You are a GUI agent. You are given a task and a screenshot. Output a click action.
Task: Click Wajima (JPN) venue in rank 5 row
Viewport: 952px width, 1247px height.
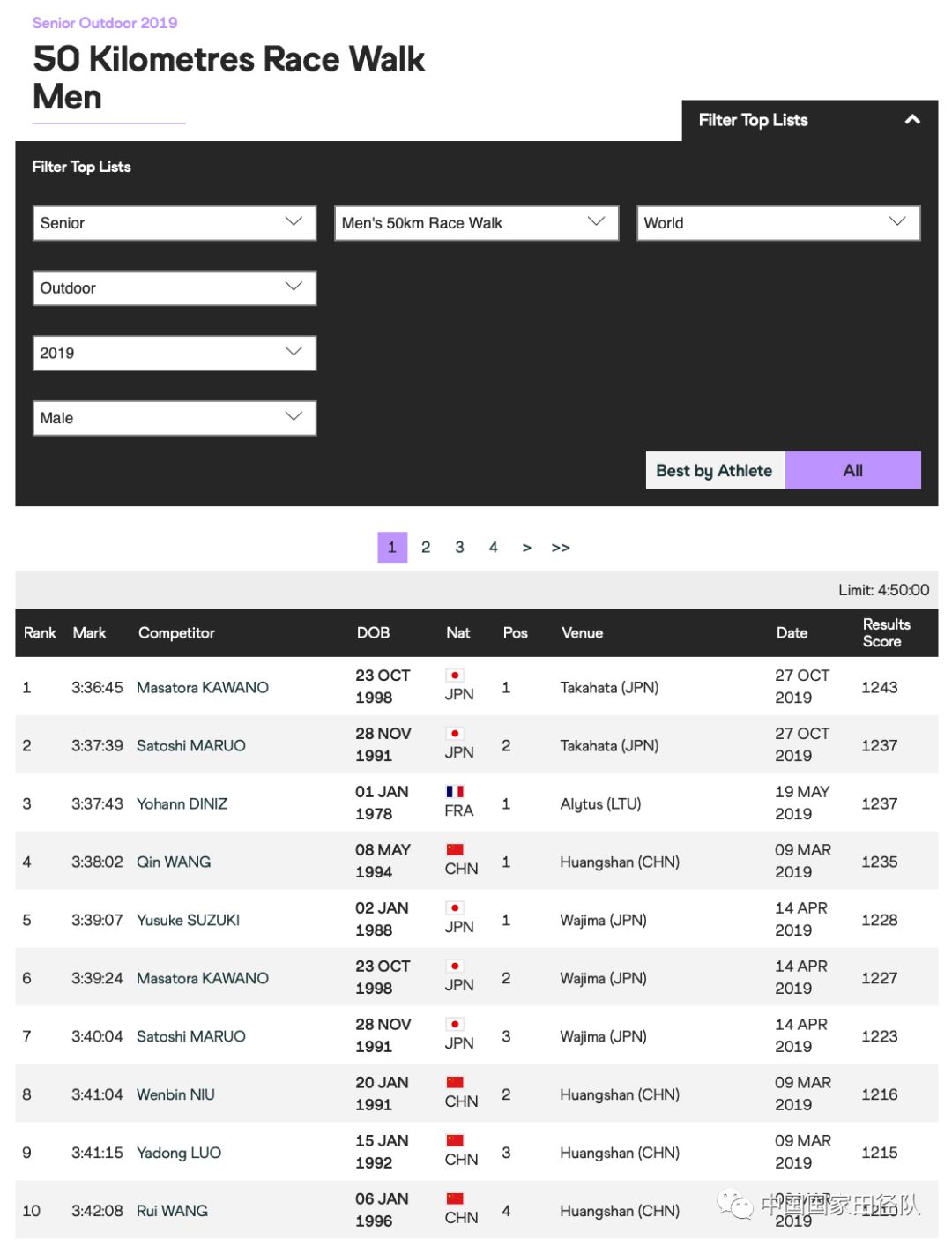603,920
